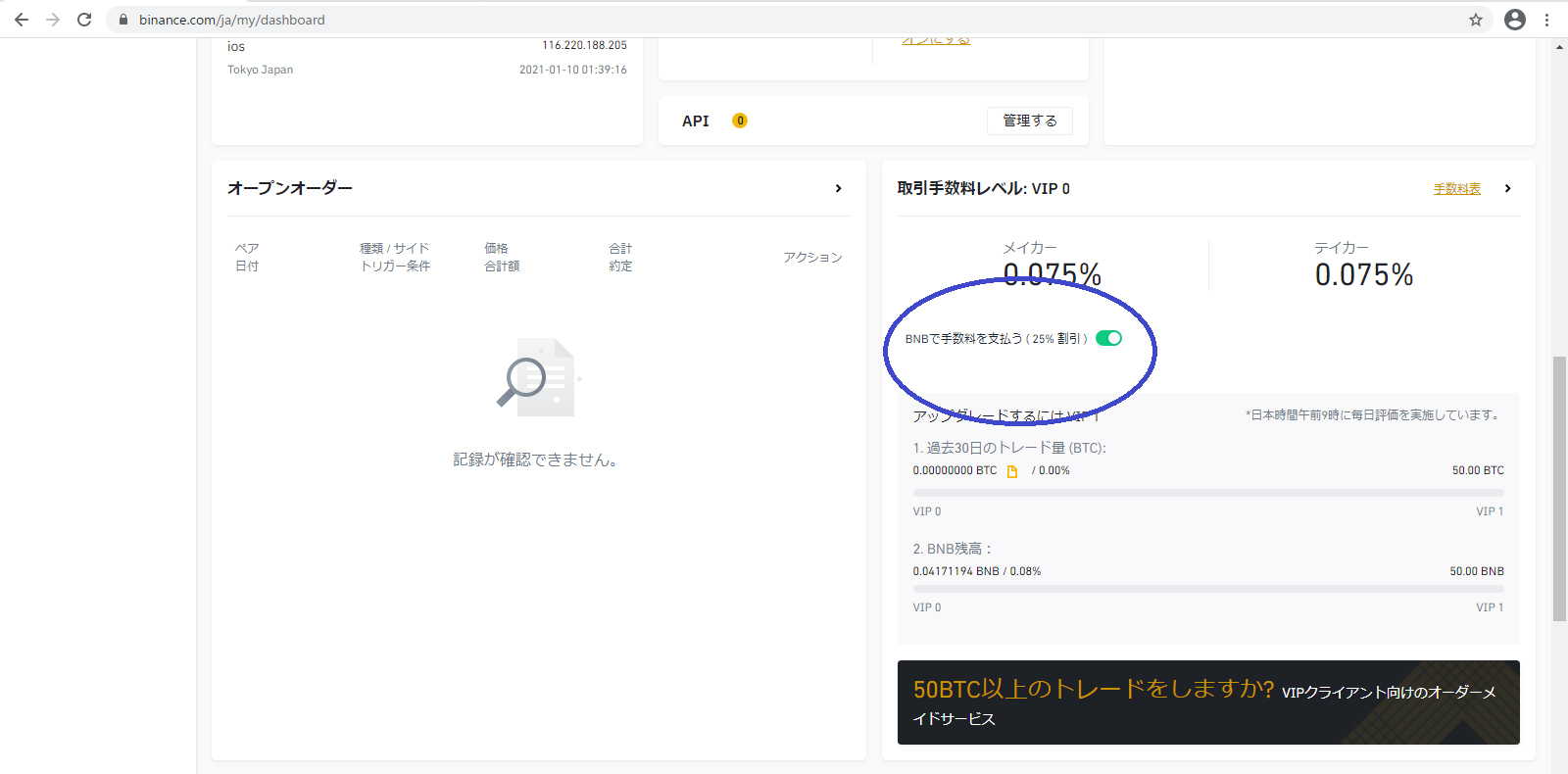The width and height of the screenshot is (1568, 774).
Task: Click the browser forward arrow
Action: tap(53, 20)
